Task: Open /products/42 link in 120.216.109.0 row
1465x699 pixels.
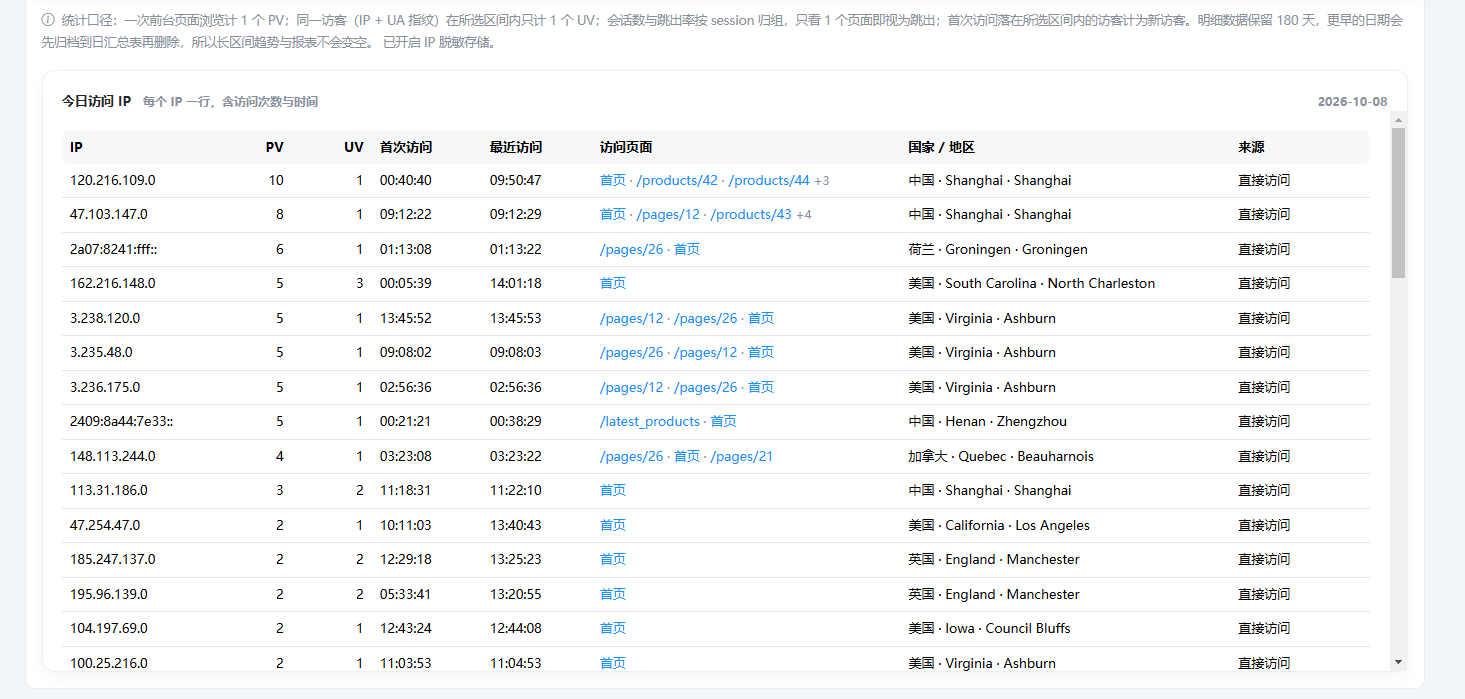Action: [677, 181]
